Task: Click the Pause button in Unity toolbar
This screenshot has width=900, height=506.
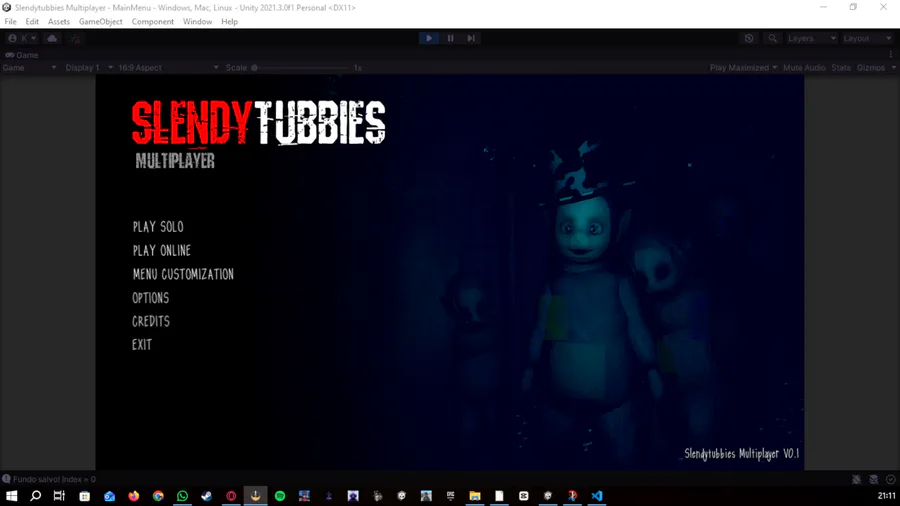Action: (x=451, y=38)
